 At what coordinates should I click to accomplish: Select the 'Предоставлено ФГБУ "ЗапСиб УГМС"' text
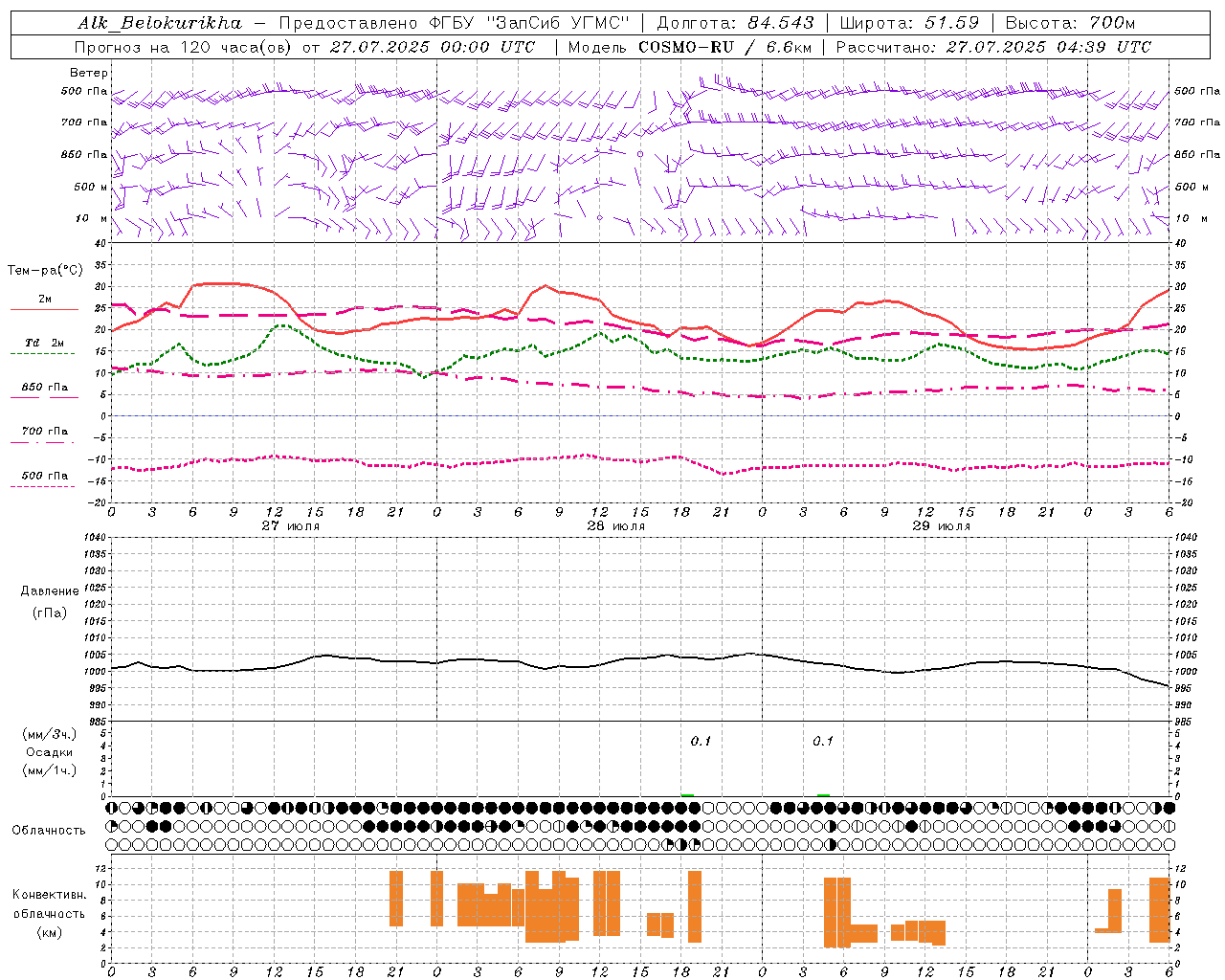(x=454, y=23)
